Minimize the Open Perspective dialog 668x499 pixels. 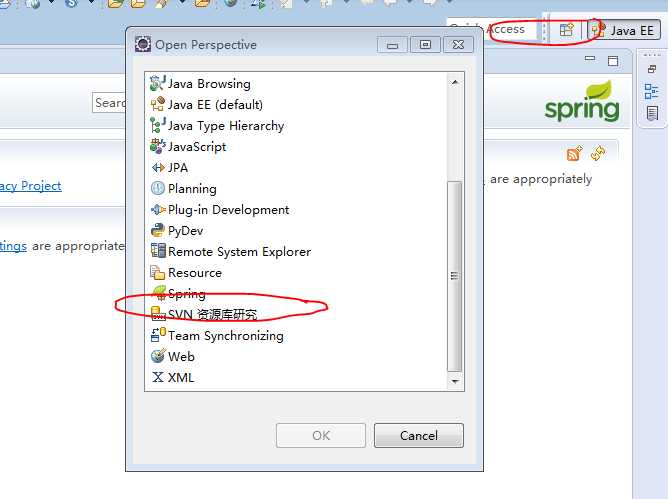click(393, 45)
